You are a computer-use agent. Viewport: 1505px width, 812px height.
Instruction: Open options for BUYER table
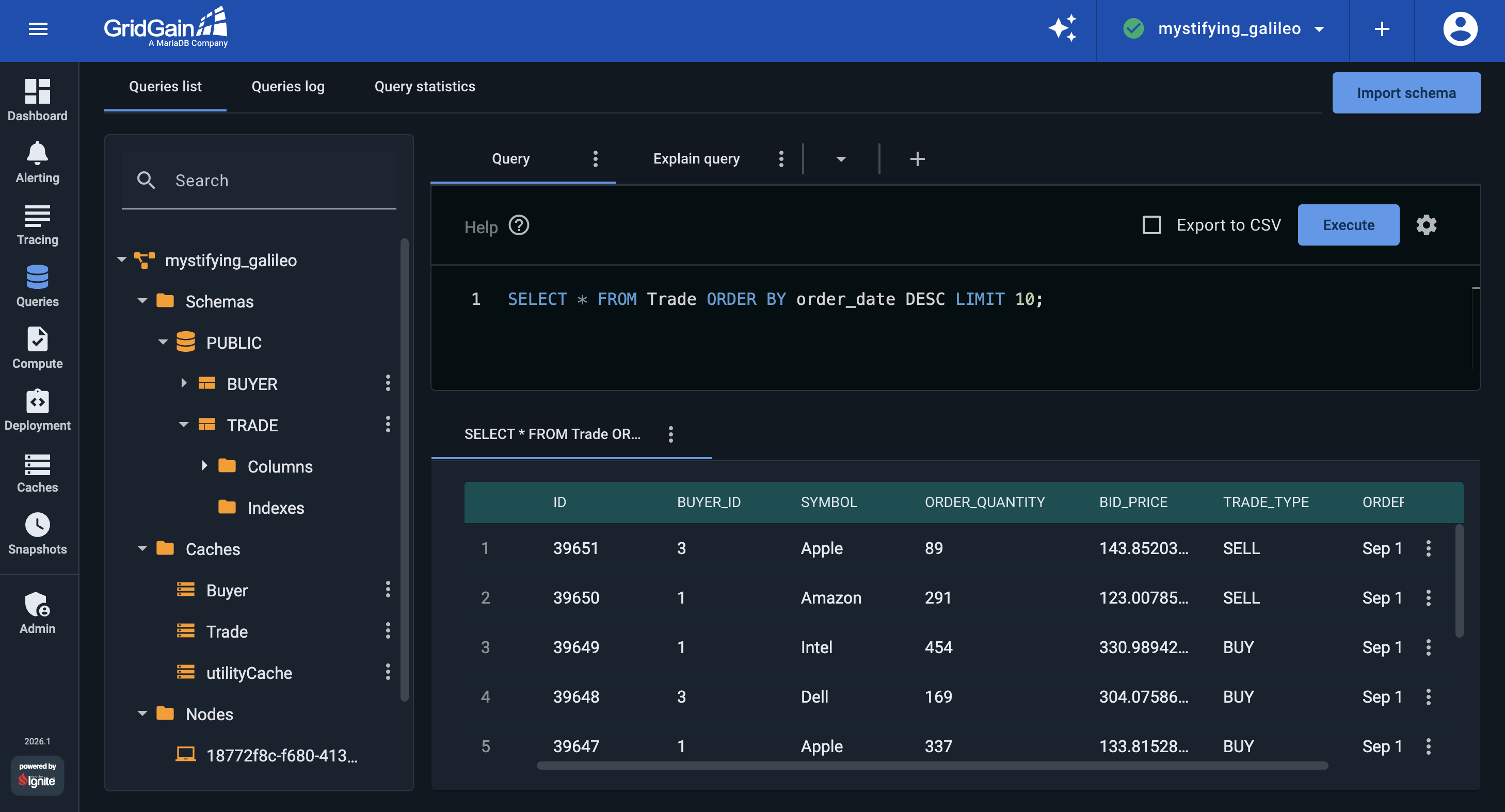tap(388, 383)
